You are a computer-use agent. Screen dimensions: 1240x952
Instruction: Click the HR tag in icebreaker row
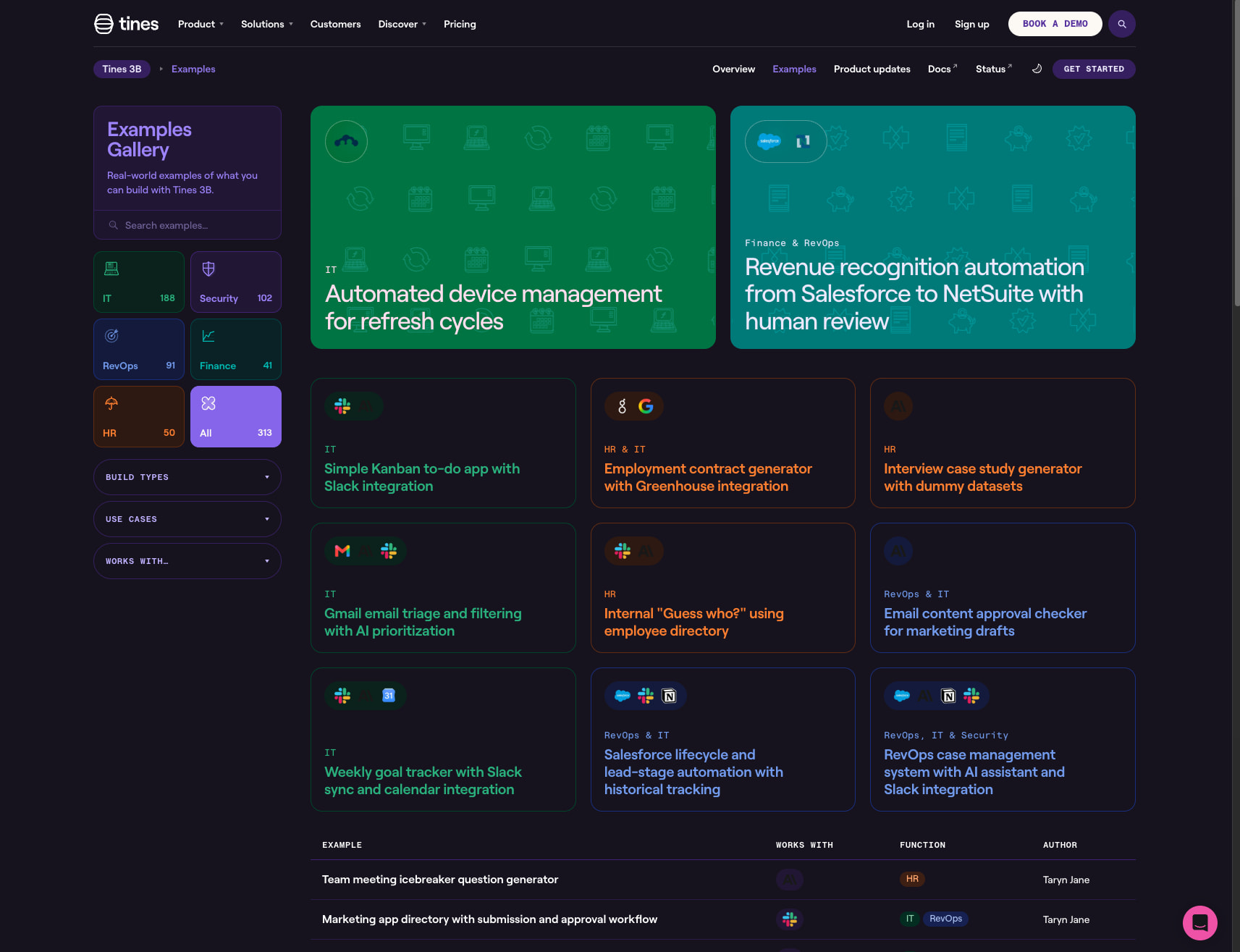click(x=912, y=879)
